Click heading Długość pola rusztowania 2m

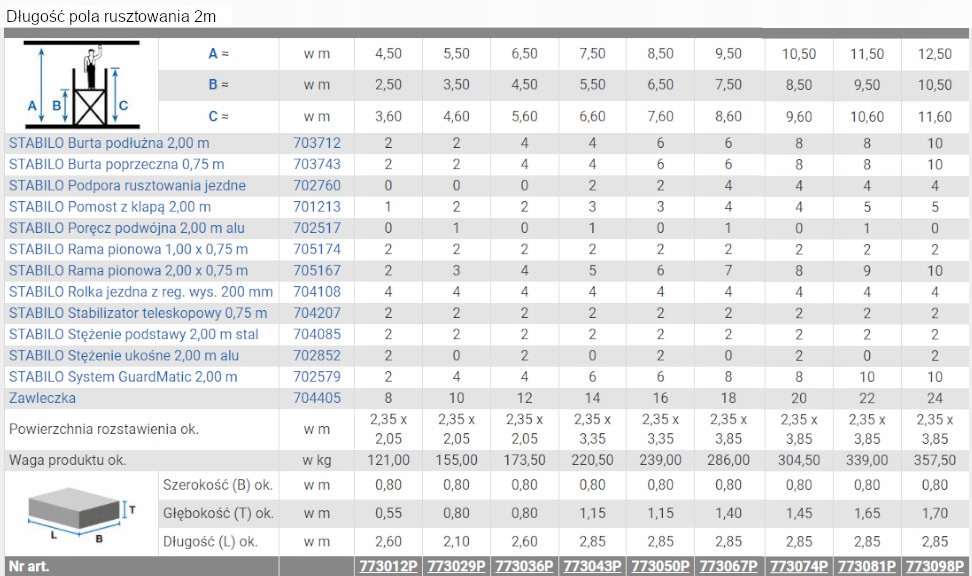[111, 17]
